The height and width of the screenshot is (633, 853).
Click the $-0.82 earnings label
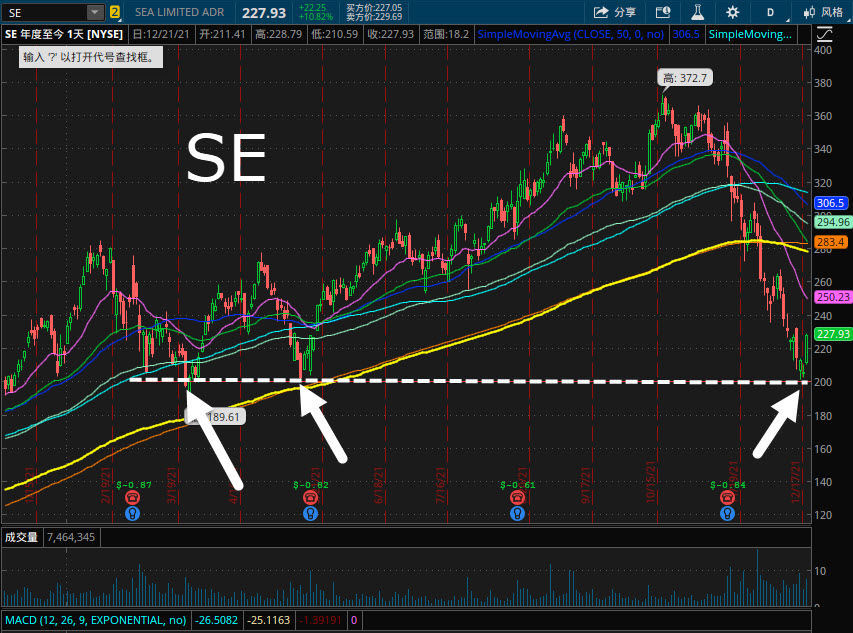311,485
